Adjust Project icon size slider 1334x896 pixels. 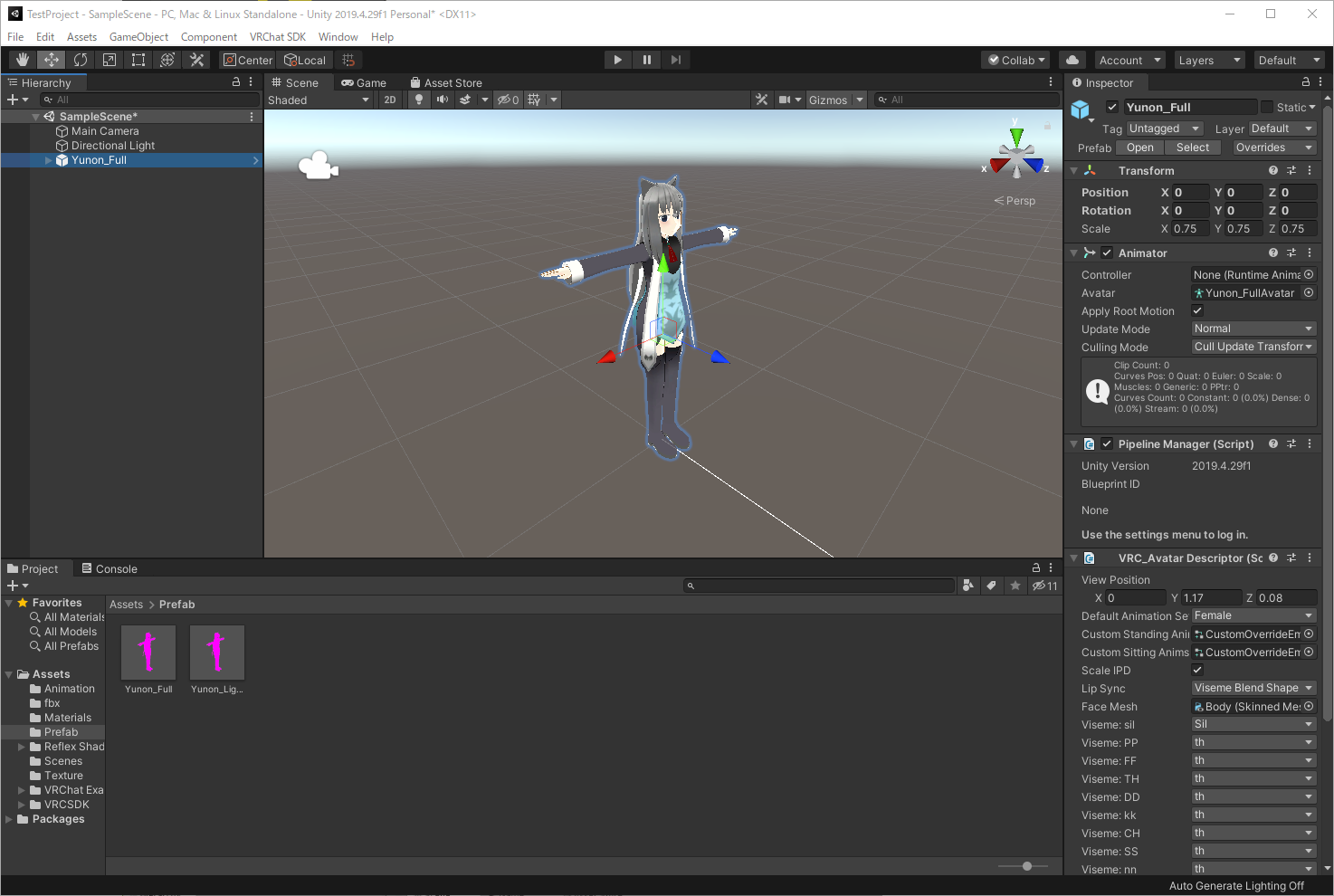(x=1027, y=866)
